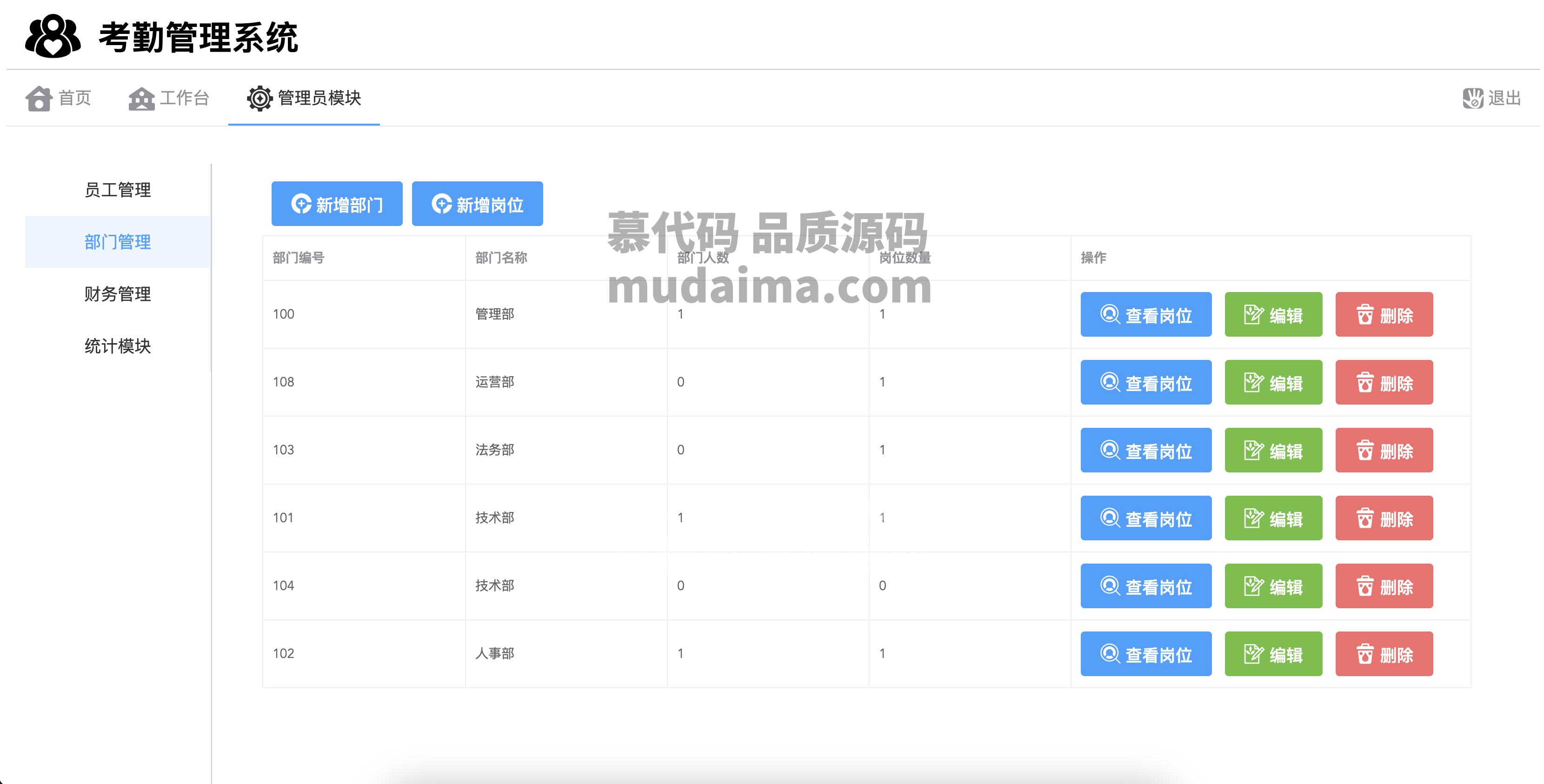Edit department 103 法务部
The height and width of the screenshot is (784, 1544).
click(x=1273, y=450)
